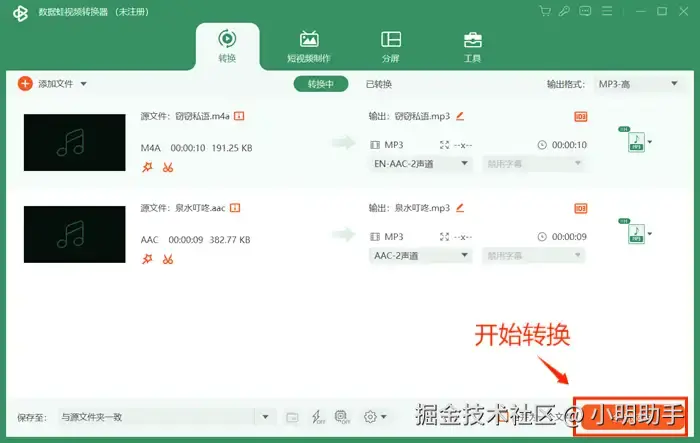
Task: Show media info for 窃窃私语.m4a
Action: (x=239, y=116)
